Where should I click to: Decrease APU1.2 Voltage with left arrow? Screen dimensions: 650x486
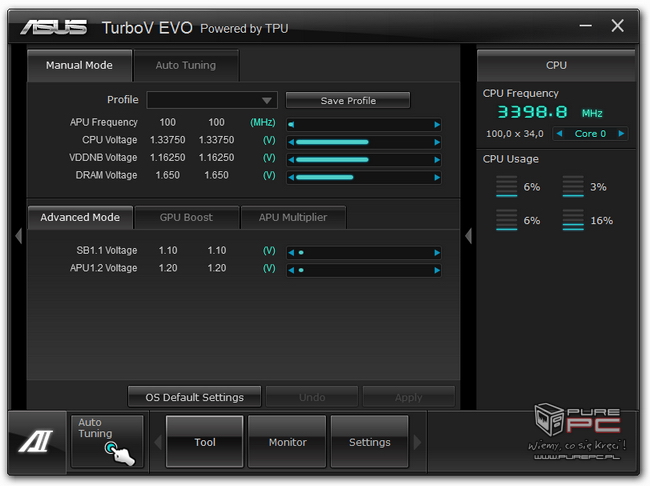pyautogui.click(x=291, y=270)
